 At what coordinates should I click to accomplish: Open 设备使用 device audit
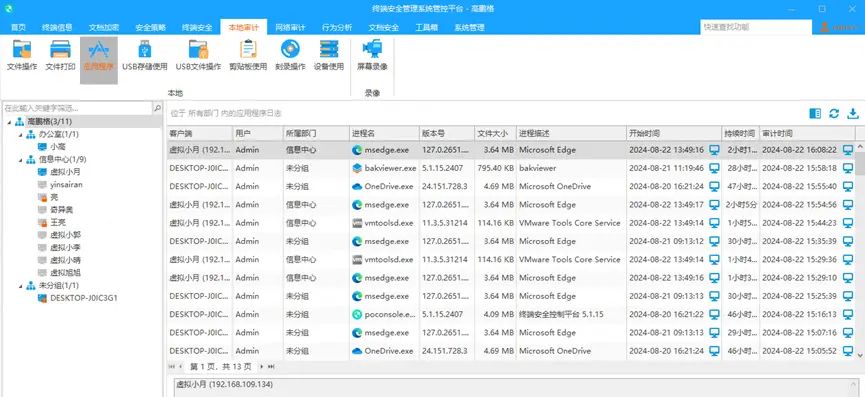(329, 56)
